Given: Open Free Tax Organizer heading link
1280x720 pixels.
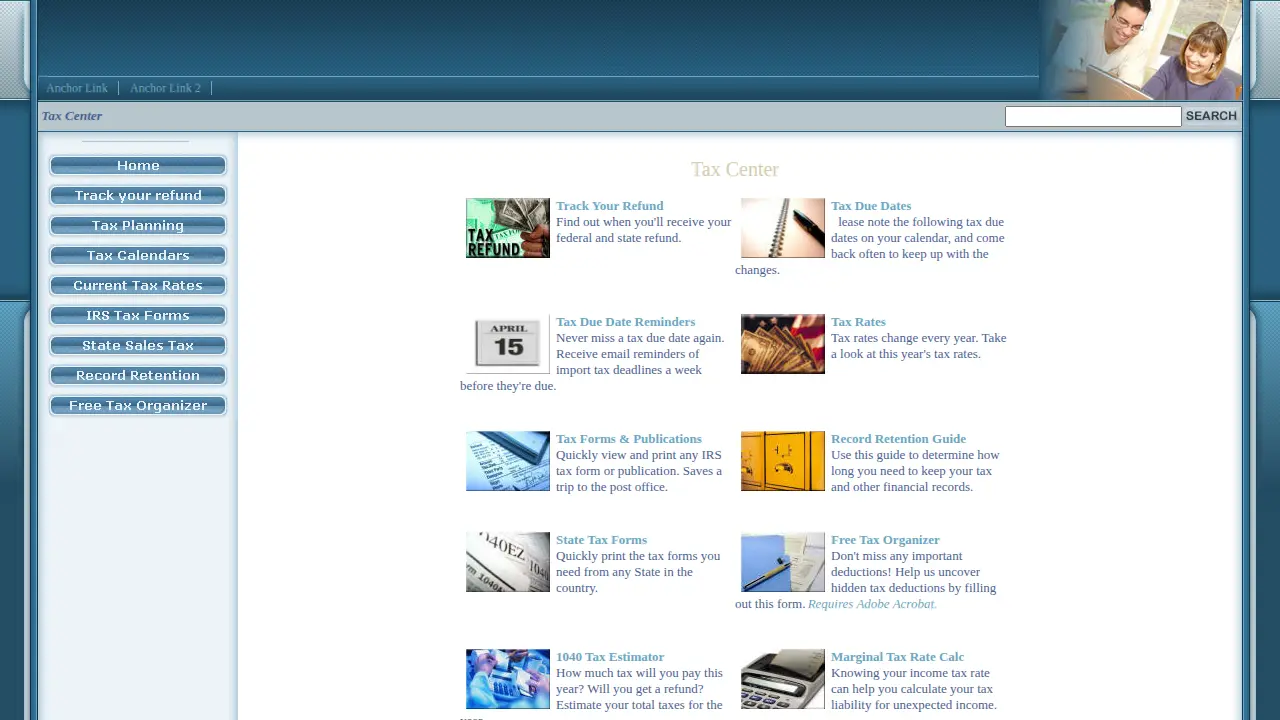Looking at the screenshot, I should point(885,540).
